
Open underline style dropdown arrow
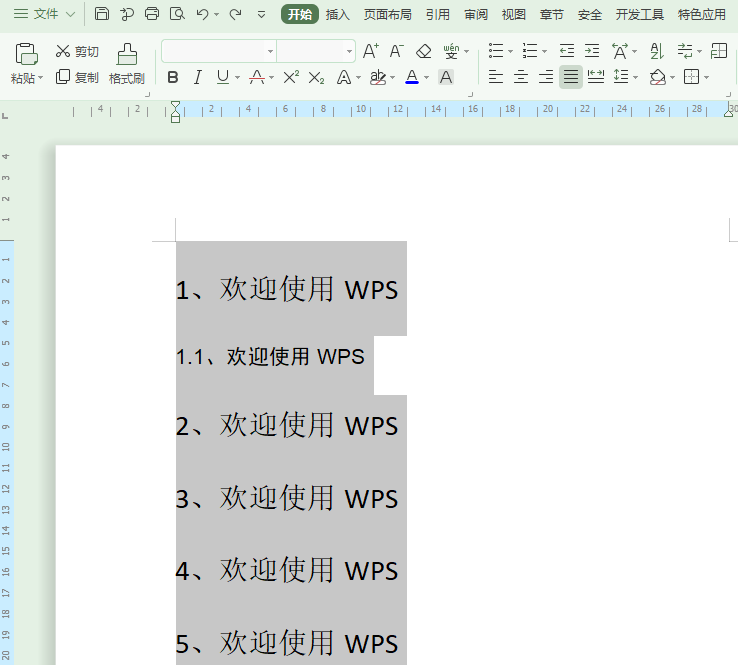(x=237, y=78)
